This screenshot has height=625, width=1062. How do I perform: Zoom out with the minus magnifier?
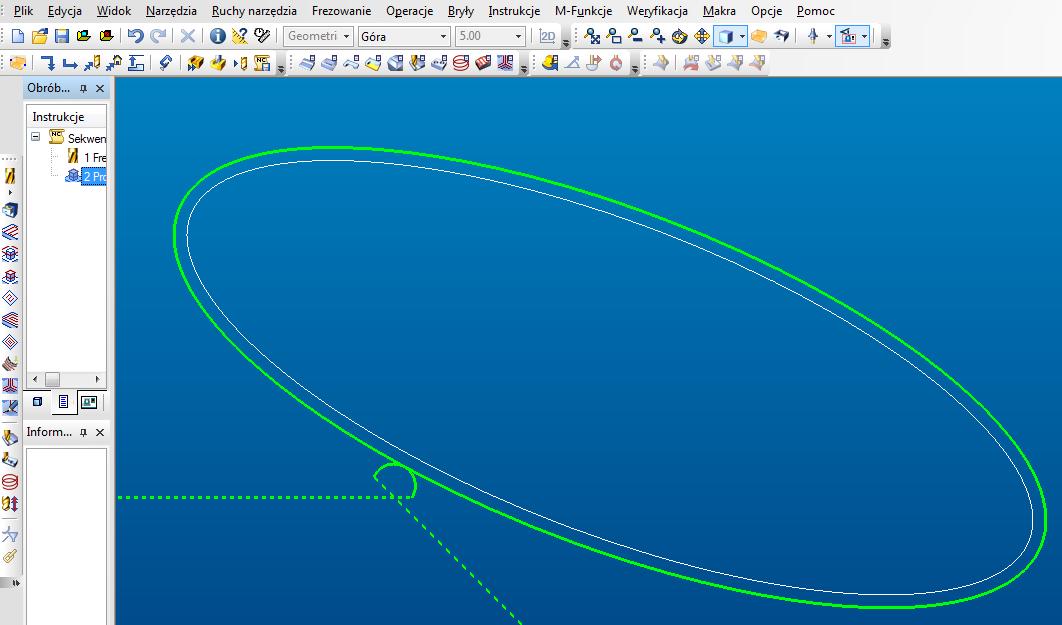click(635, 37)
